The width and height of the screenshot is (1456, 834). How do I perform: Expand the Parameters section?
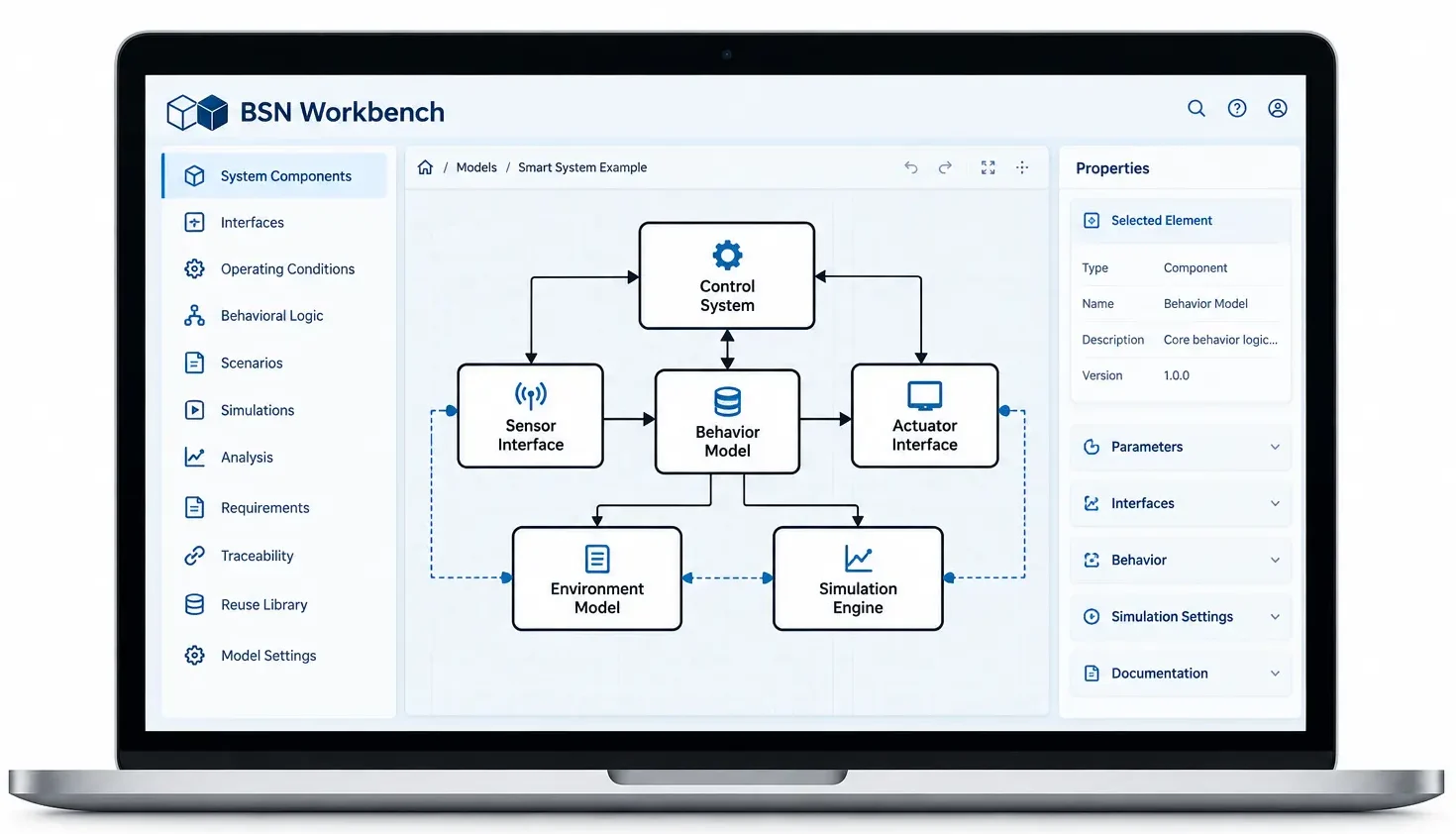tap(1181, 447)
